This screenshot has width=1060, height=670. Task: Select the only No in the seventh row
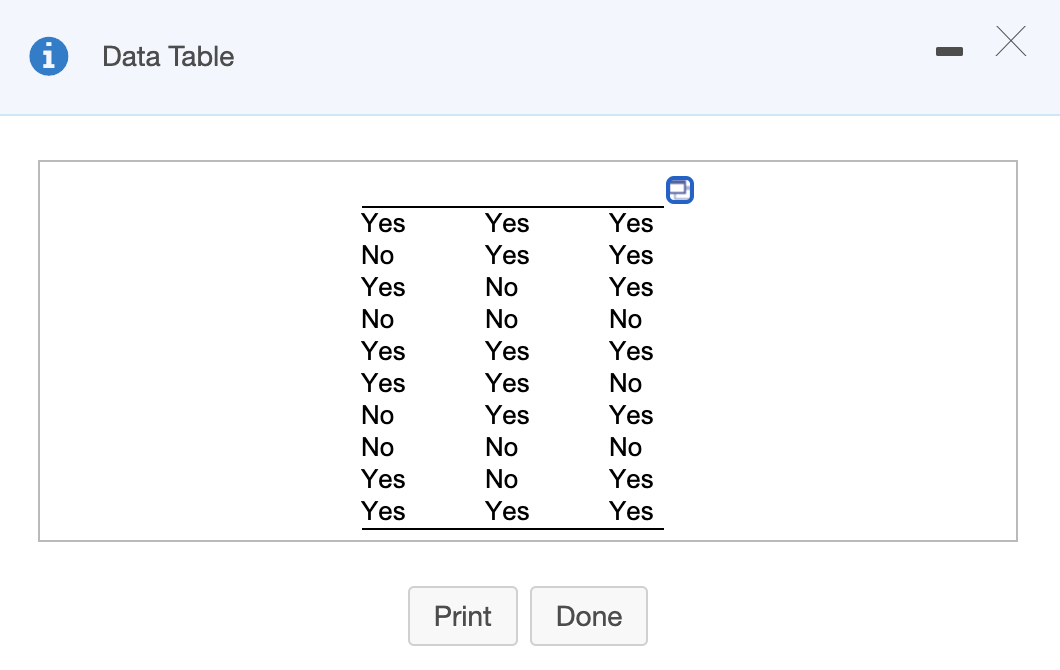pyautogui.click(x=378, y=415)
